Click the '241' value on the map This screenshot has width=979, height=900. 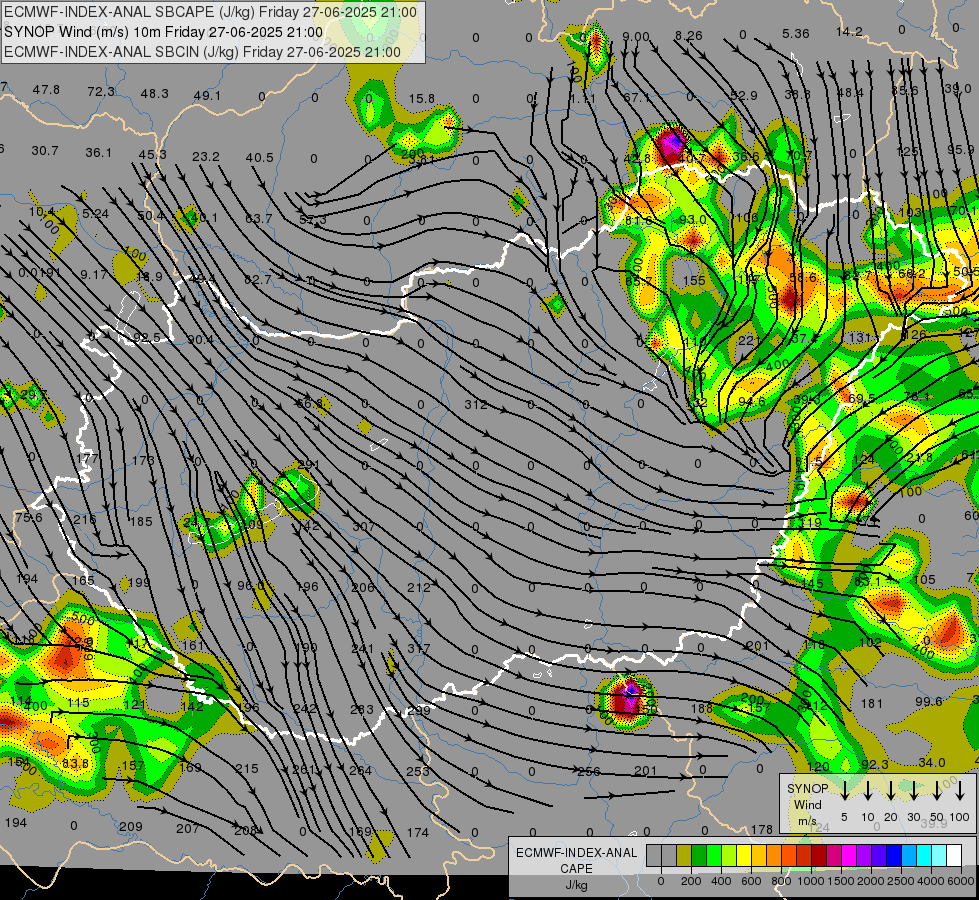click(362, 648)
